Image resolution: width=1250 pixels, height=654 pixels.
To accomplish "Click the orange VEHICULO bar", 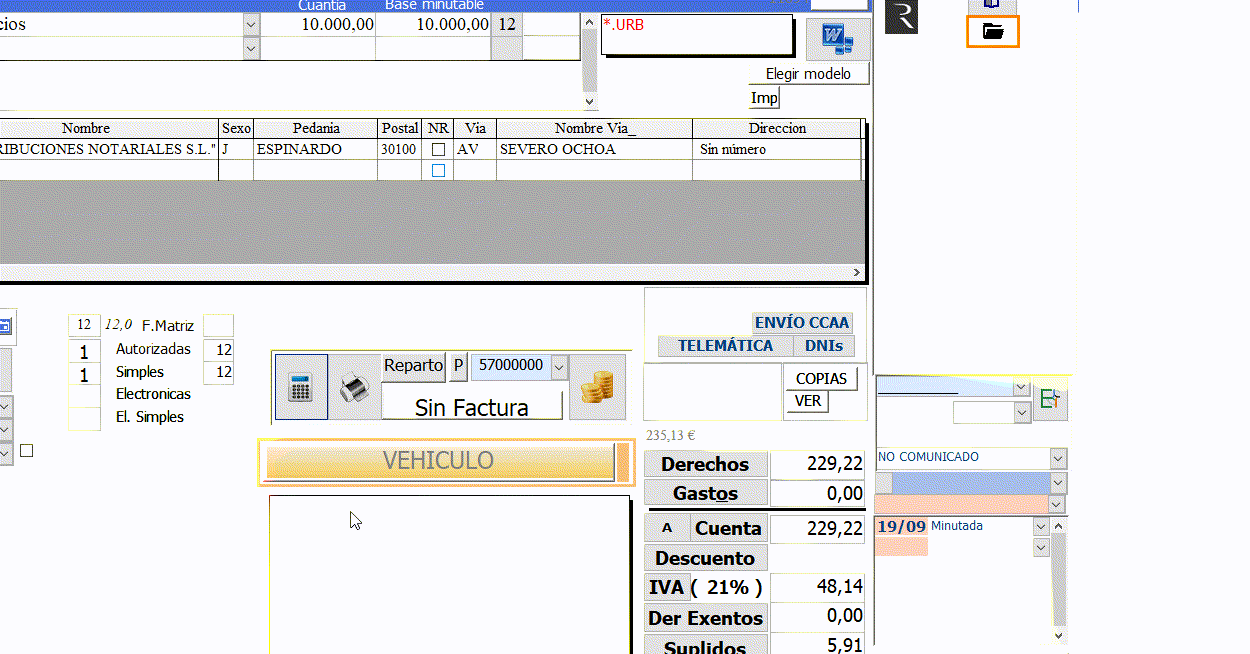I will coord(438,461).
